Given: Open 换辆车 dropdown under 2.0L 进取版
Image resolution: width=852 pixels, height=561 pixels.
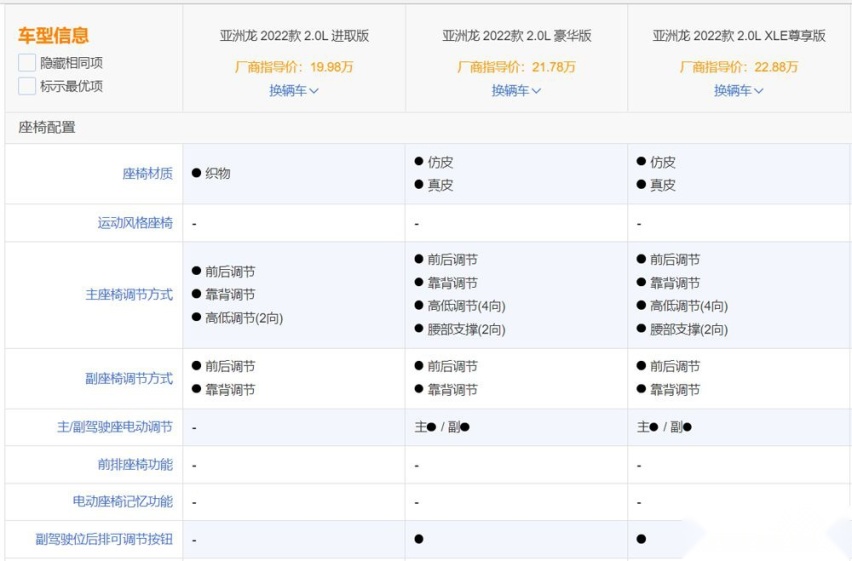Looking at the screenshot, I should (x=294, y=90).
